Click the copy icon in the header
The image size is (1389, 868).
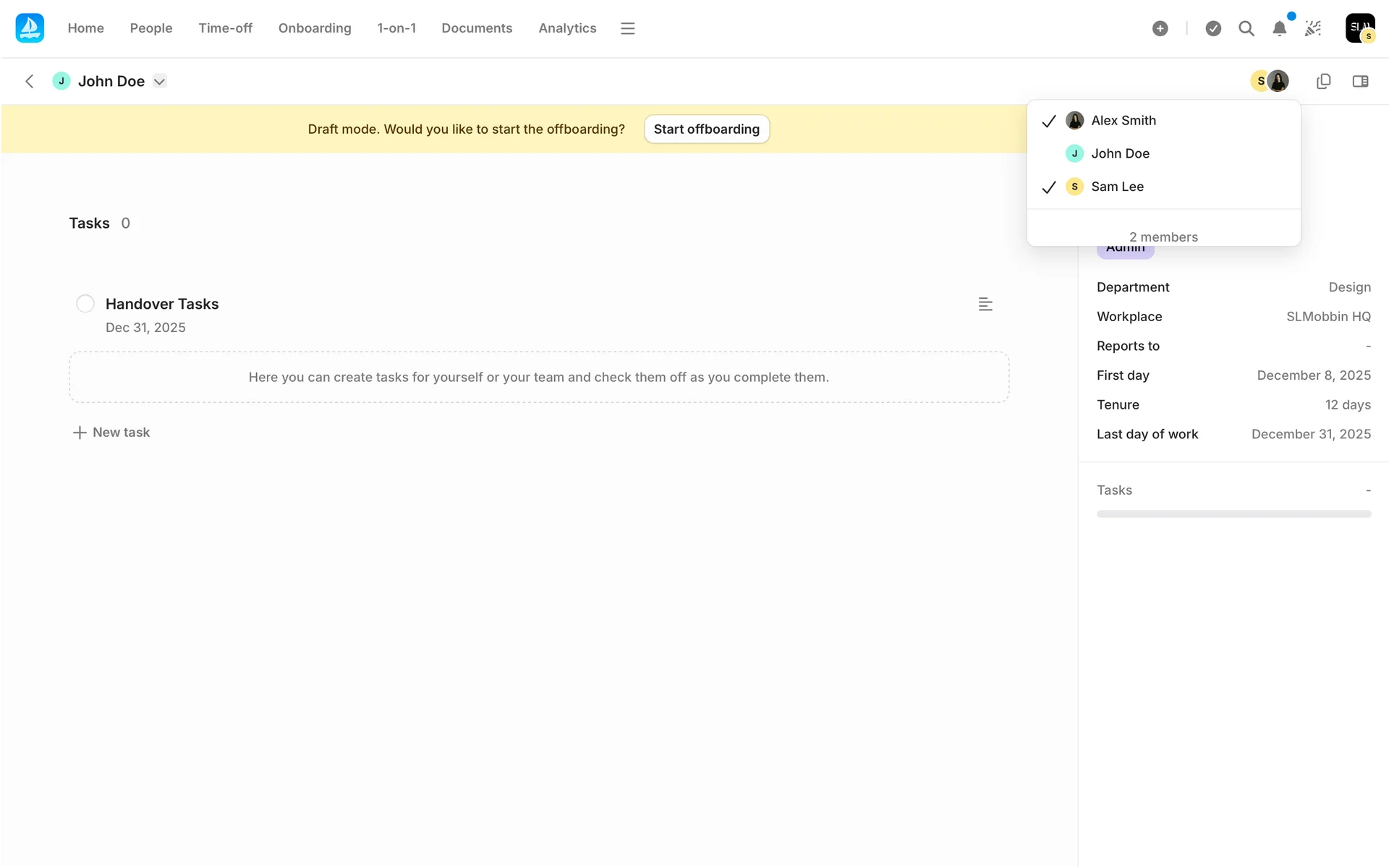[x=1323, y=81]
